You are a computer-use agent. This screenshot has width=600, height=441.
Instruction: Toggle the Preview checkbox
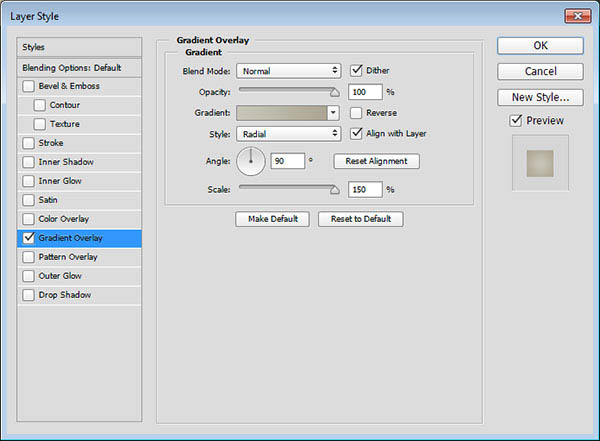pos(515,121)
